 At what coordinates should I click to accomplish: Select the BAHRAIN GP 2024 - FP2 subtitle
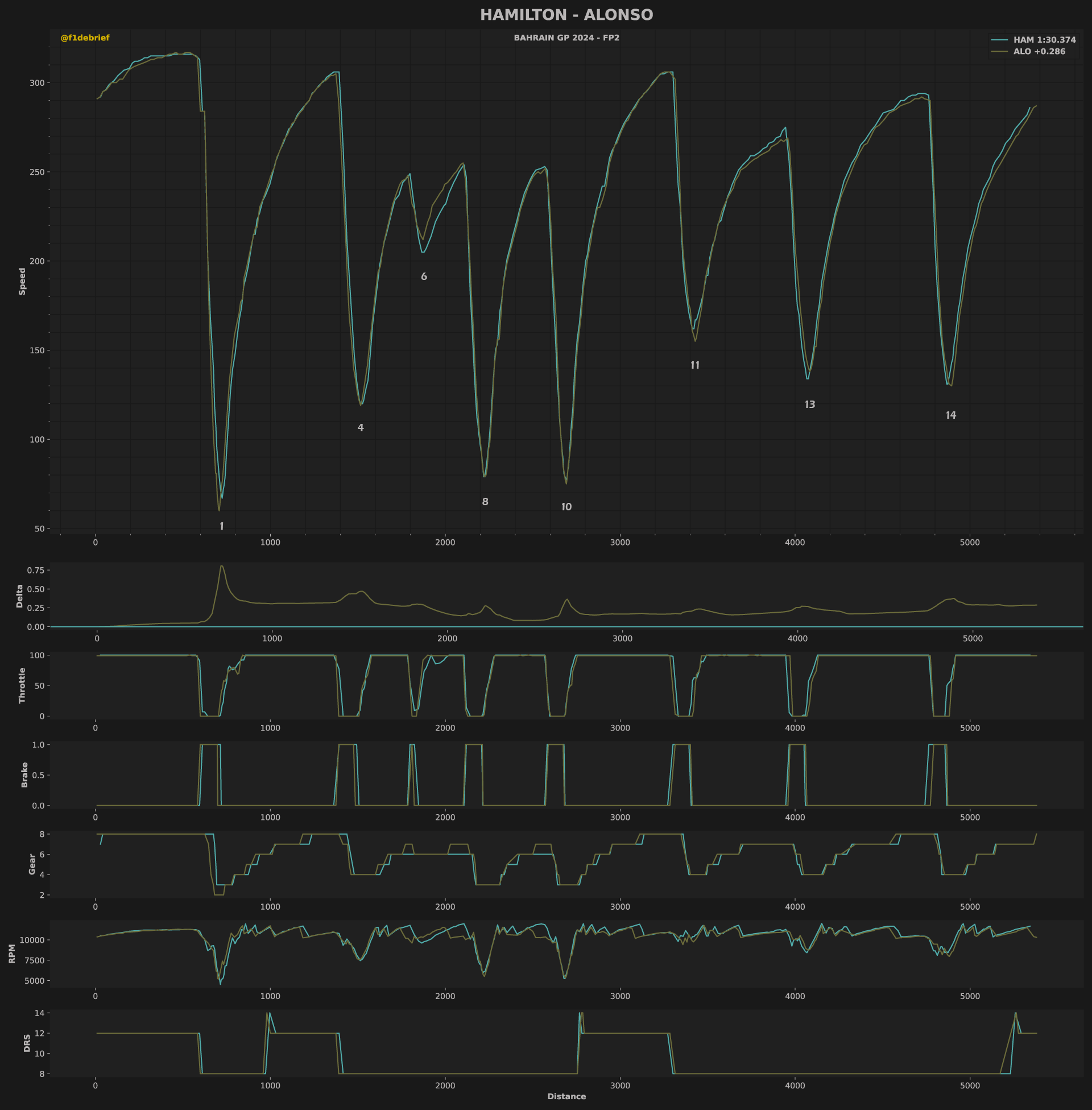pos(566,38)
